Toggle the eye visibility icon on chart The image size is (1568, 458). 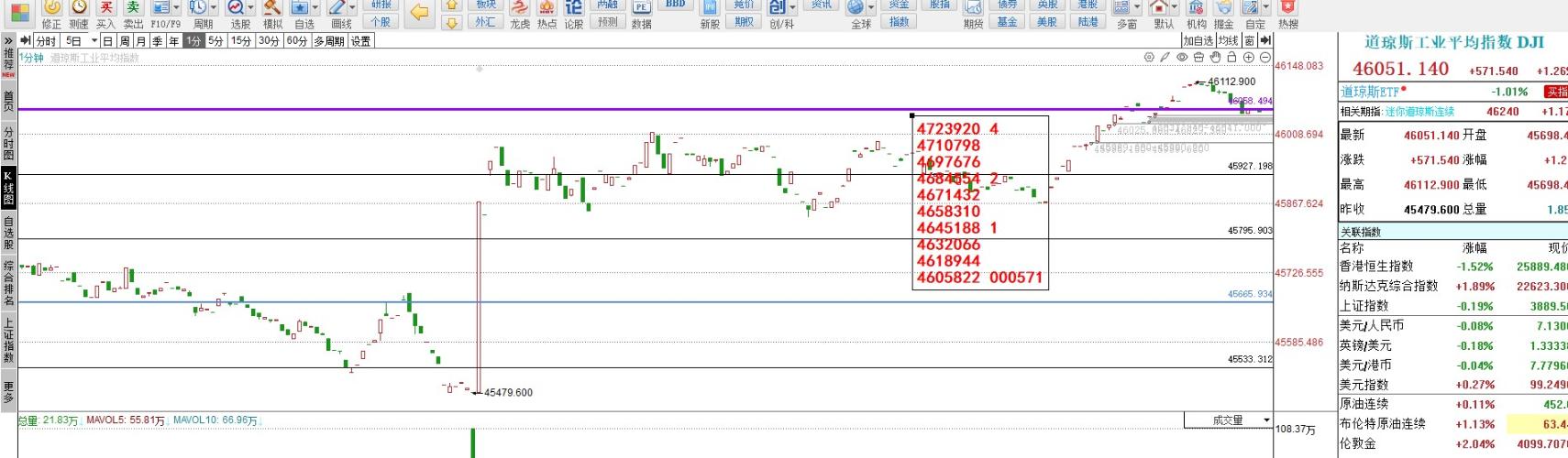pos(1183,58)
